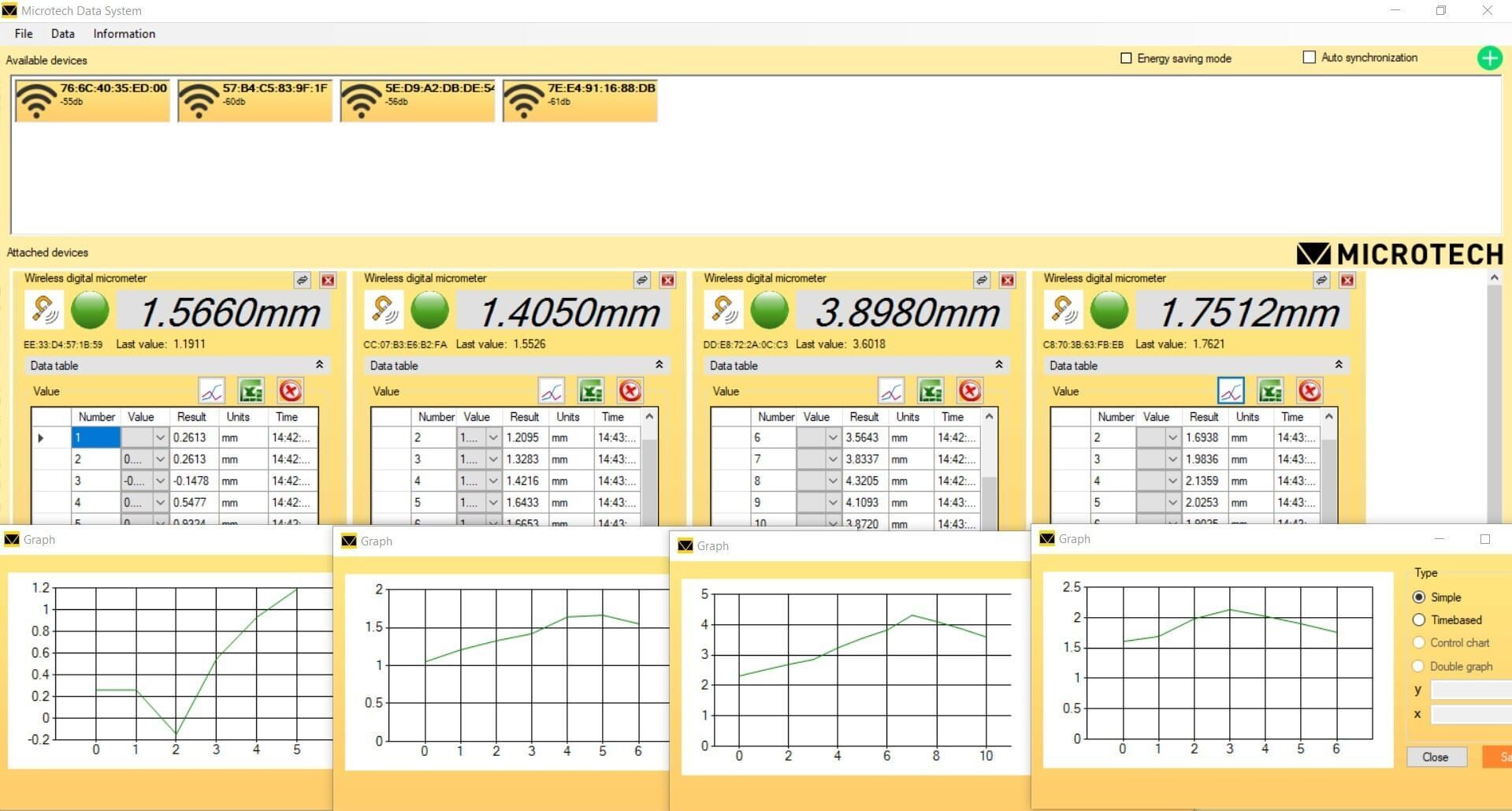Select available device 5E:D9:A2:DB:DE:54
This screenshot has height=811, width=1512.
tap(418, 100)
